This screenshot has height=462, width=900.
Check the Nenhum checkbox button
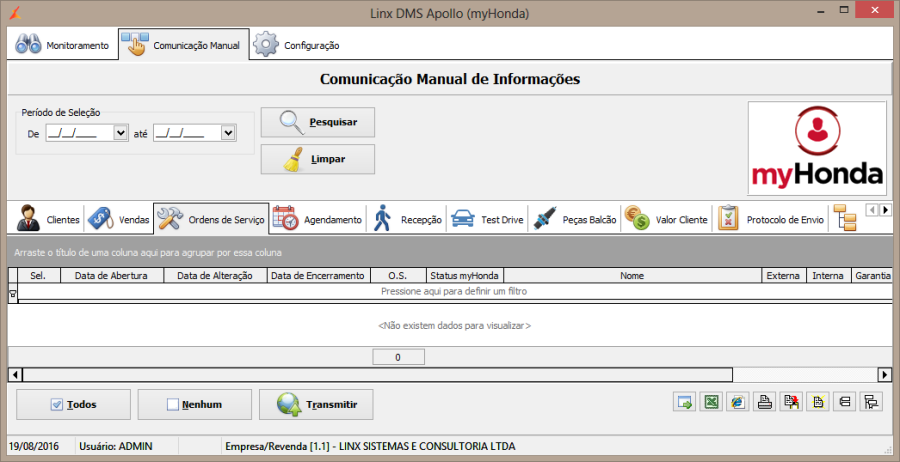pos(195,405)
